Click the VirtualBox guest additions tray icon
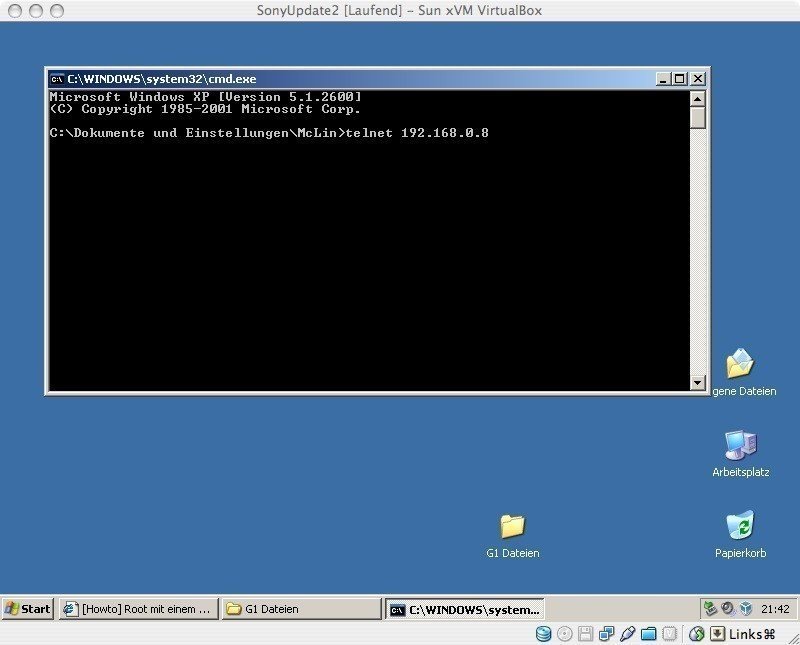The image size is (800, 645). pyautogui.click(x=746, y=608)
